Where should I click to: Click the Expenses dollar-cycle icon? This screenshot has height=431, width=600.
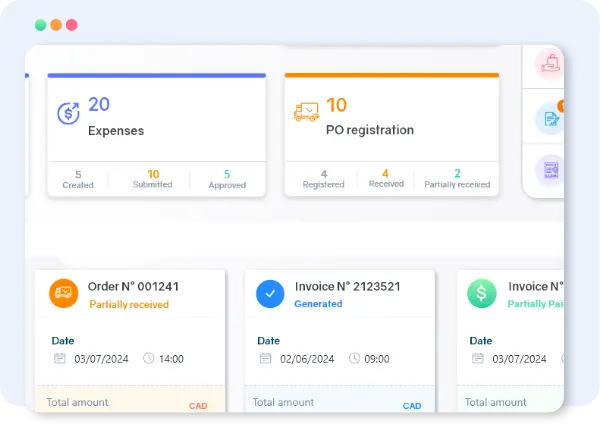[x=68, y=113]
